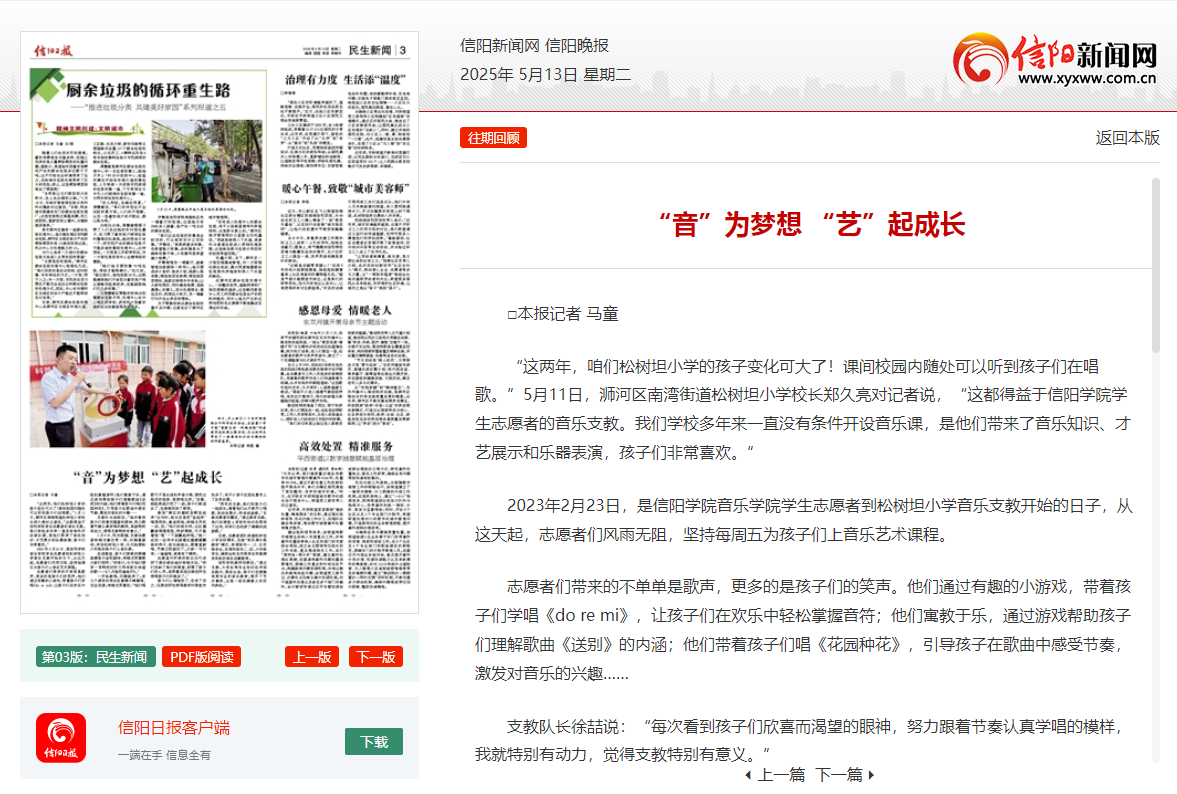Open the 往期回顾 past issues button

493,138
